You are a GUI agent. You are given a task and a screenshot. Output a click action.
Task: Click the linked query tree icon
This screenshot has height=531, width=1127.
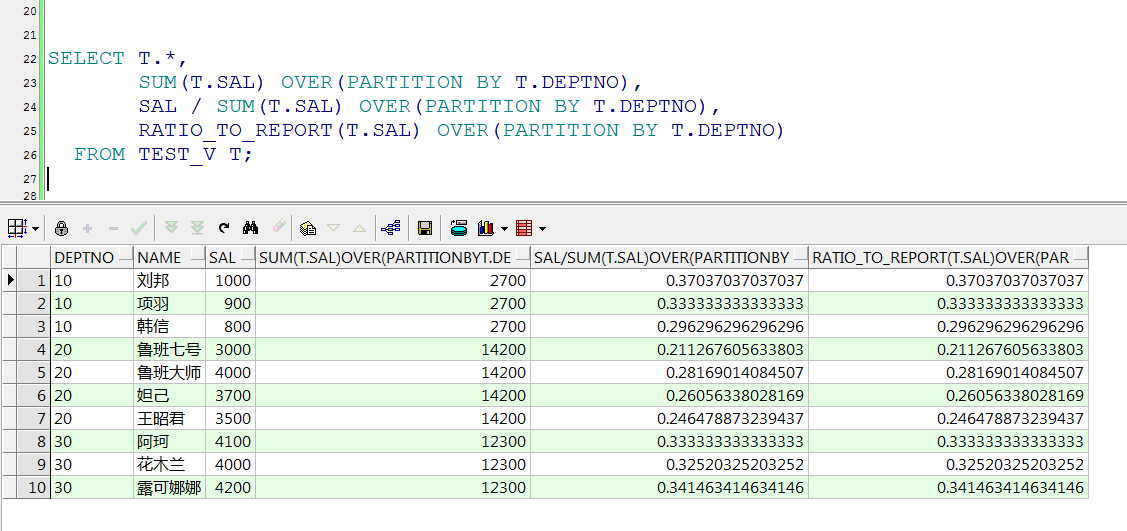click(x=390, y=228)
